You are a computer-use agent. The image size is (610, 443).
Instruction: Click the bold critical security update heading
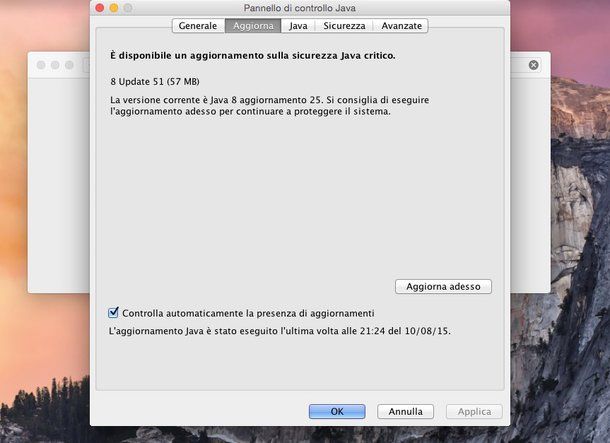pyautogui.click(x=253, y=56)
